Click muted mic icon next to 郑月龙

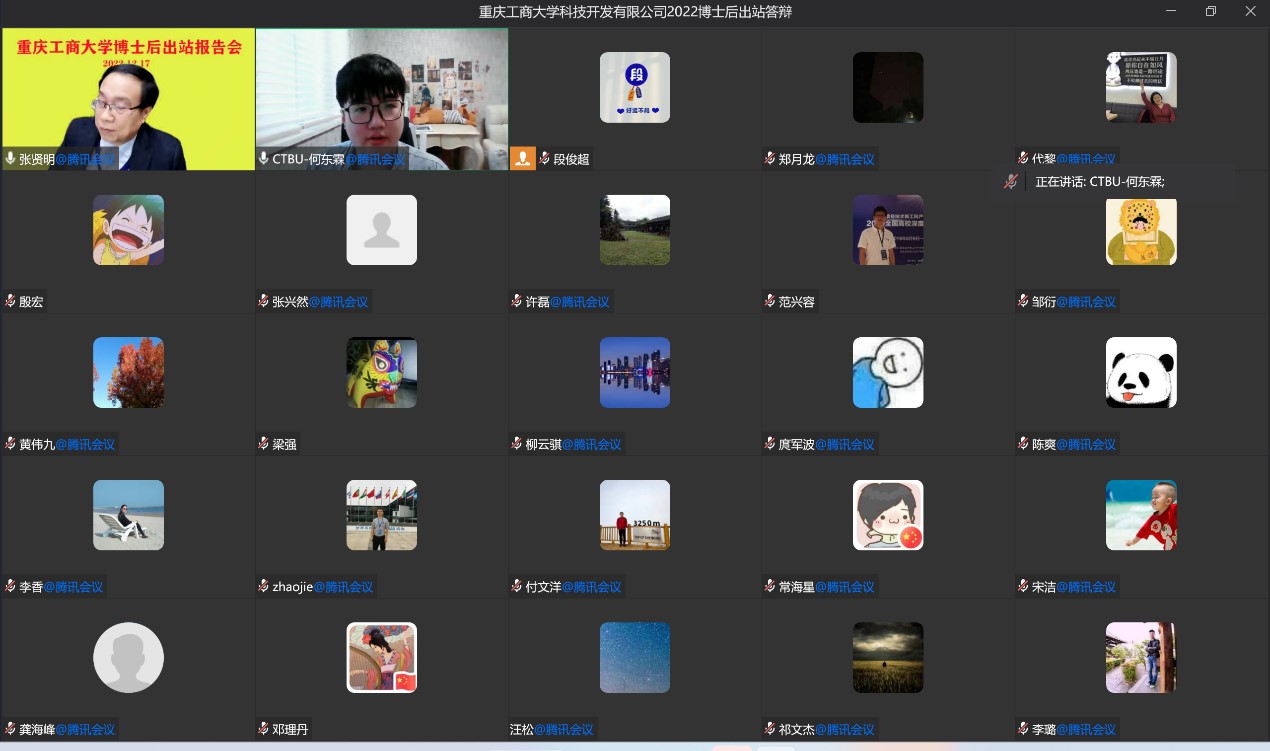(770, 159)
